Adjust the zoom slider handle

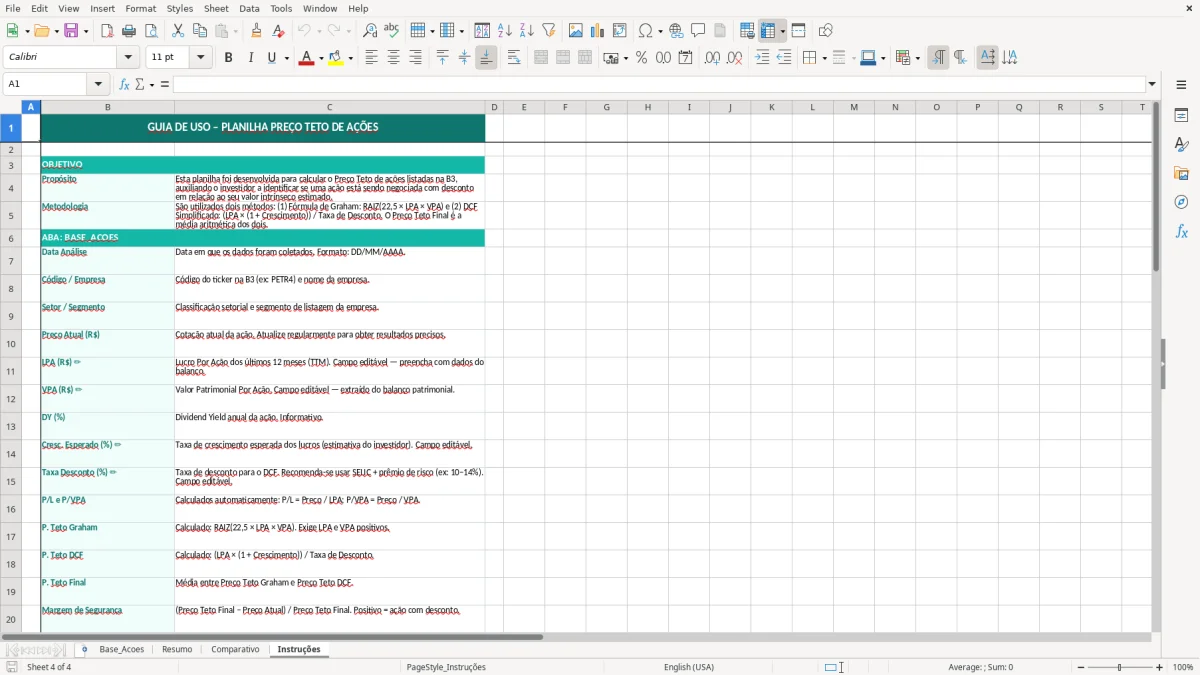pos(1120,667)
